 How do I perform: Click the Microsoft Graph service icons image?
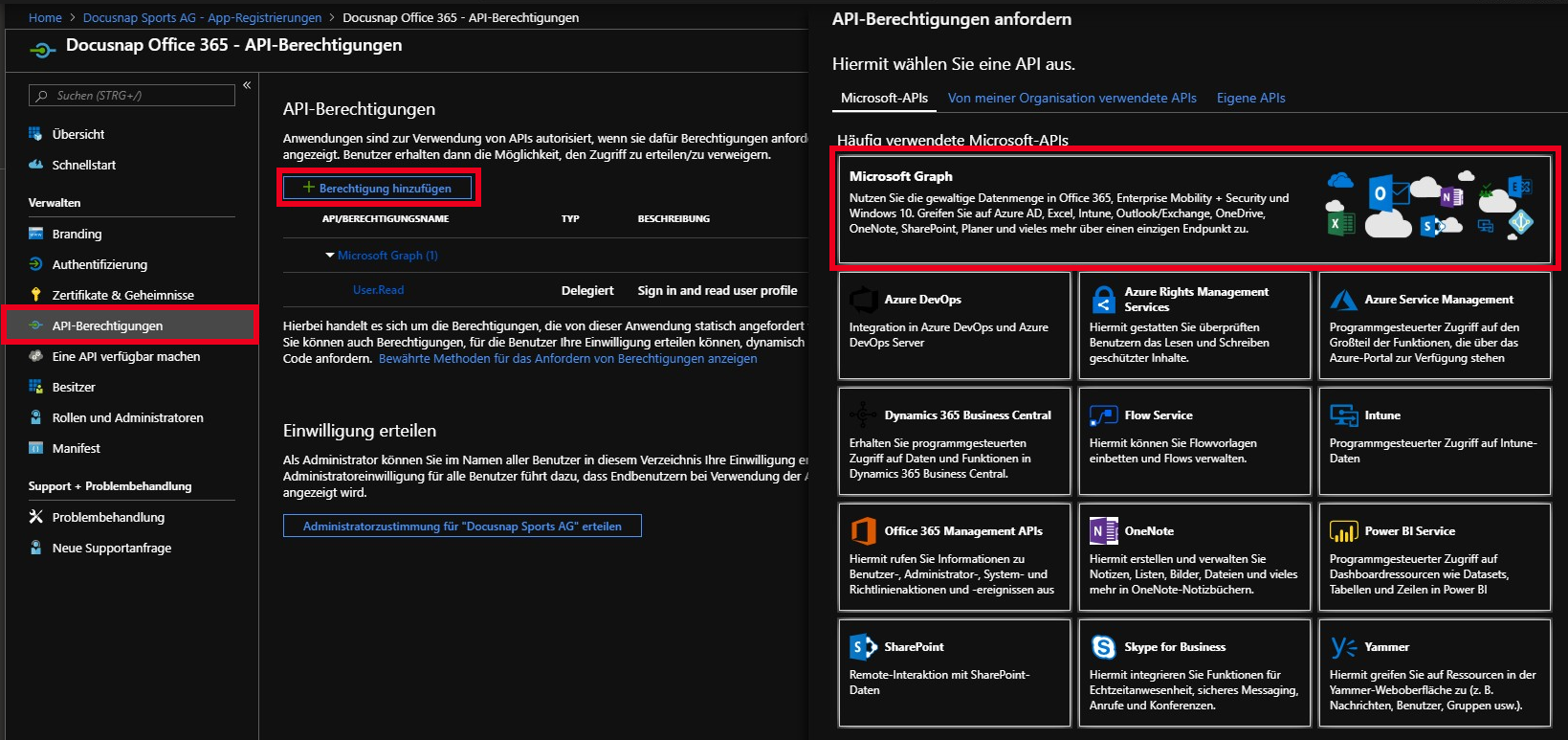point(1429,205)
